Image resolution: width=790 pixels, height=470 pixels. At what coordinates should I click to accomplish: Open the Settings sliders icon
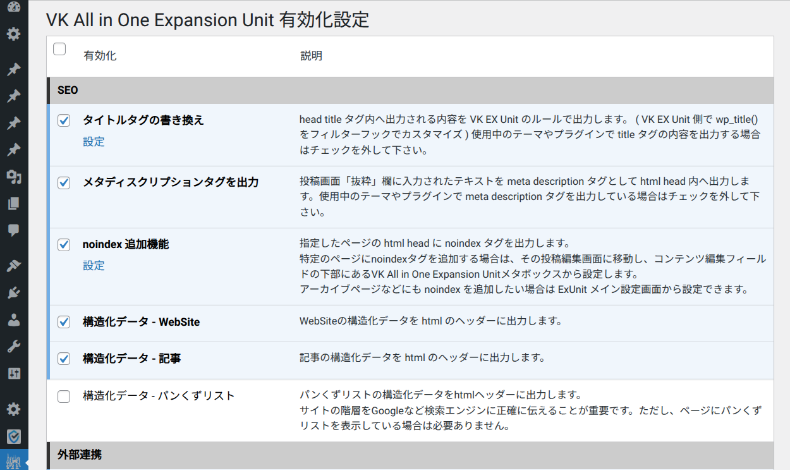(x=14, y=374)
